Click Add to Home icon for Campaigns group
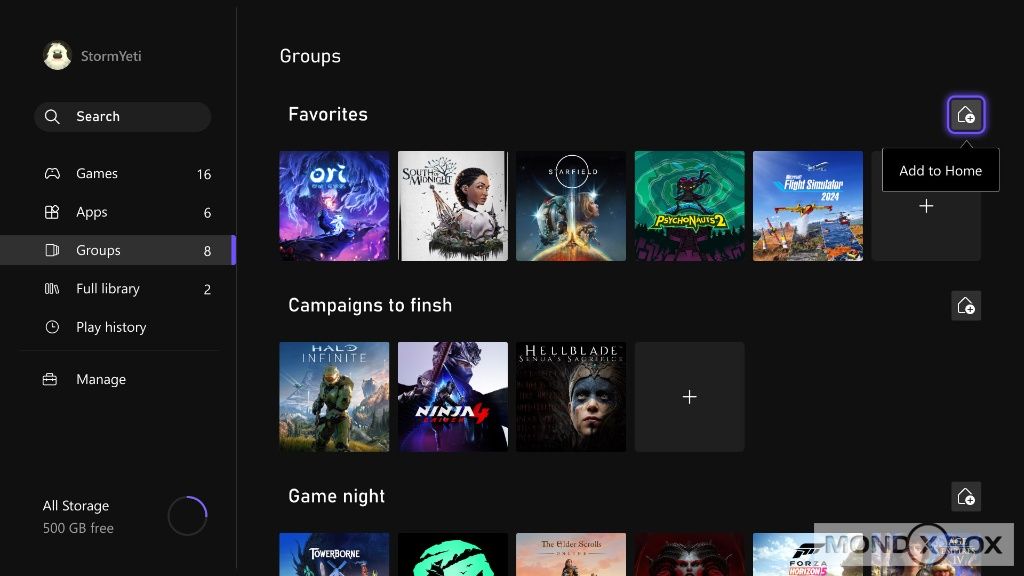The width and height of the screenshot is (1024, 576). coord(966,306)
